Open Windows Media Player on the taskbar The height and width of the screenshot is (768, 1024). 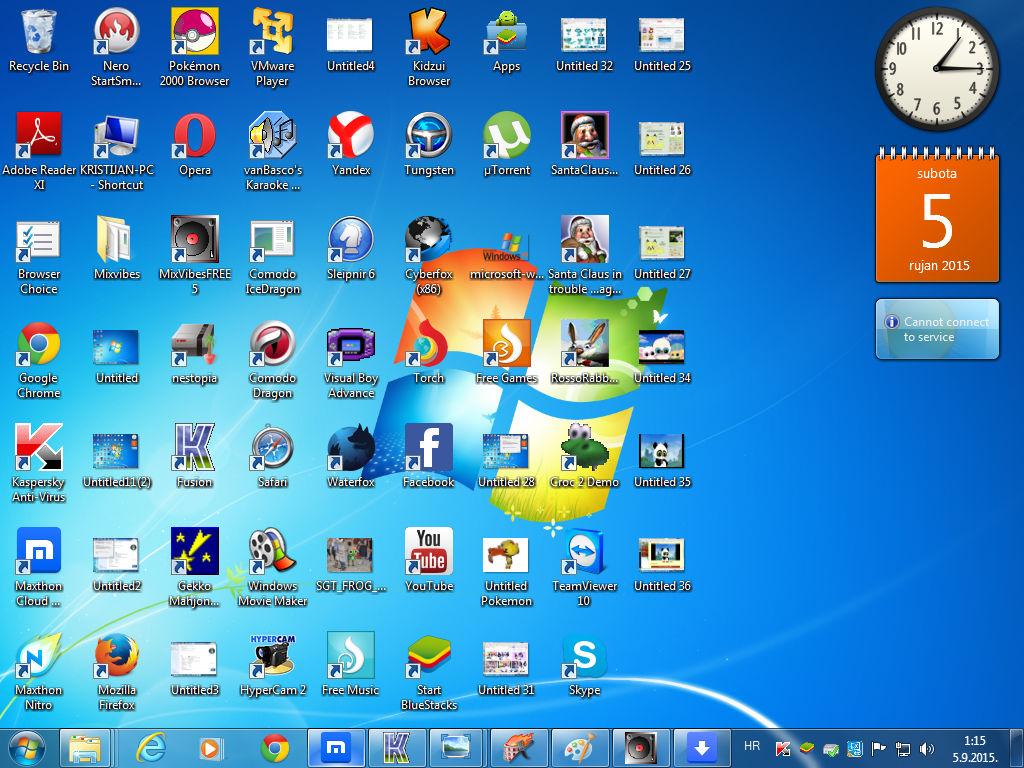(212, 748)
